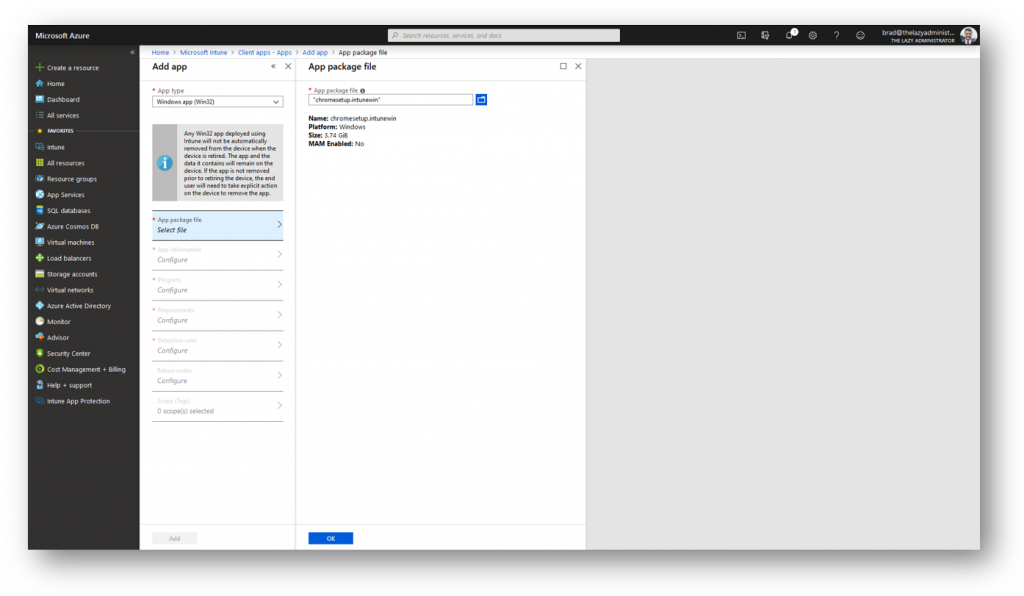
Task: Open Requirements Configure step
Action: [217, 316]
